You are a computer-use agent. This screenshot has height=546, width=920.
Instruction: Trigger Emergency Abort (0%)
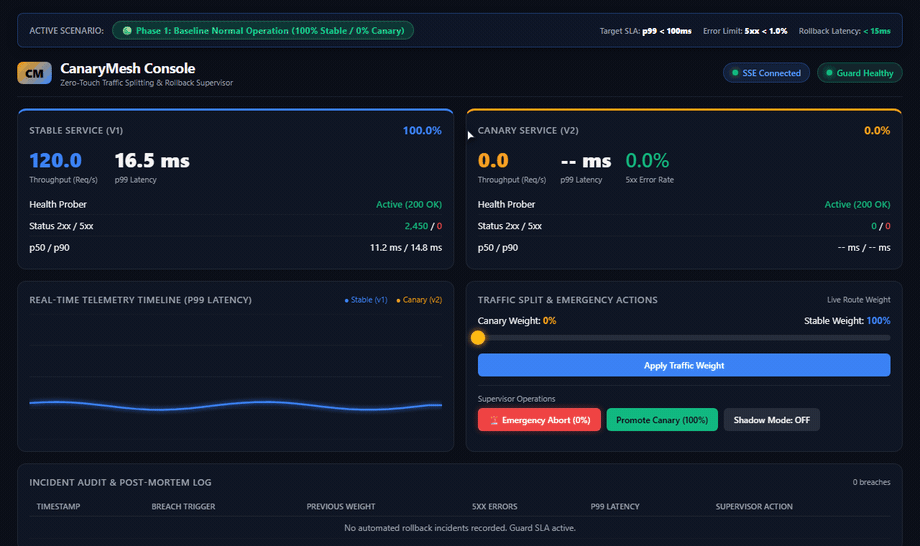(x=539, y=420)
